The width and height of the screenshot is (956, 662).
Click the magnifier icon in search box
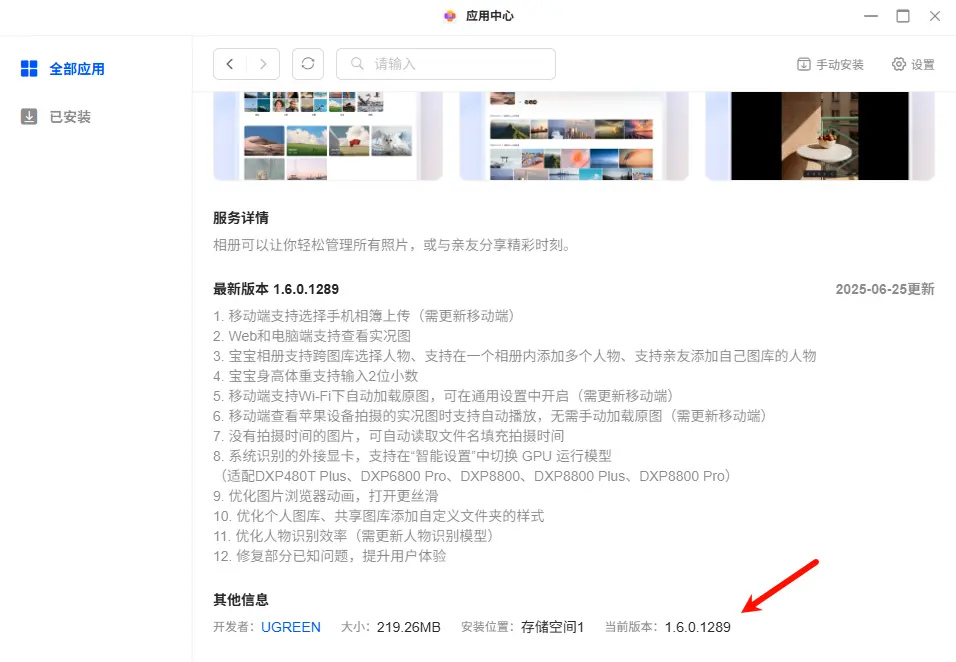(x=357, y=64)
